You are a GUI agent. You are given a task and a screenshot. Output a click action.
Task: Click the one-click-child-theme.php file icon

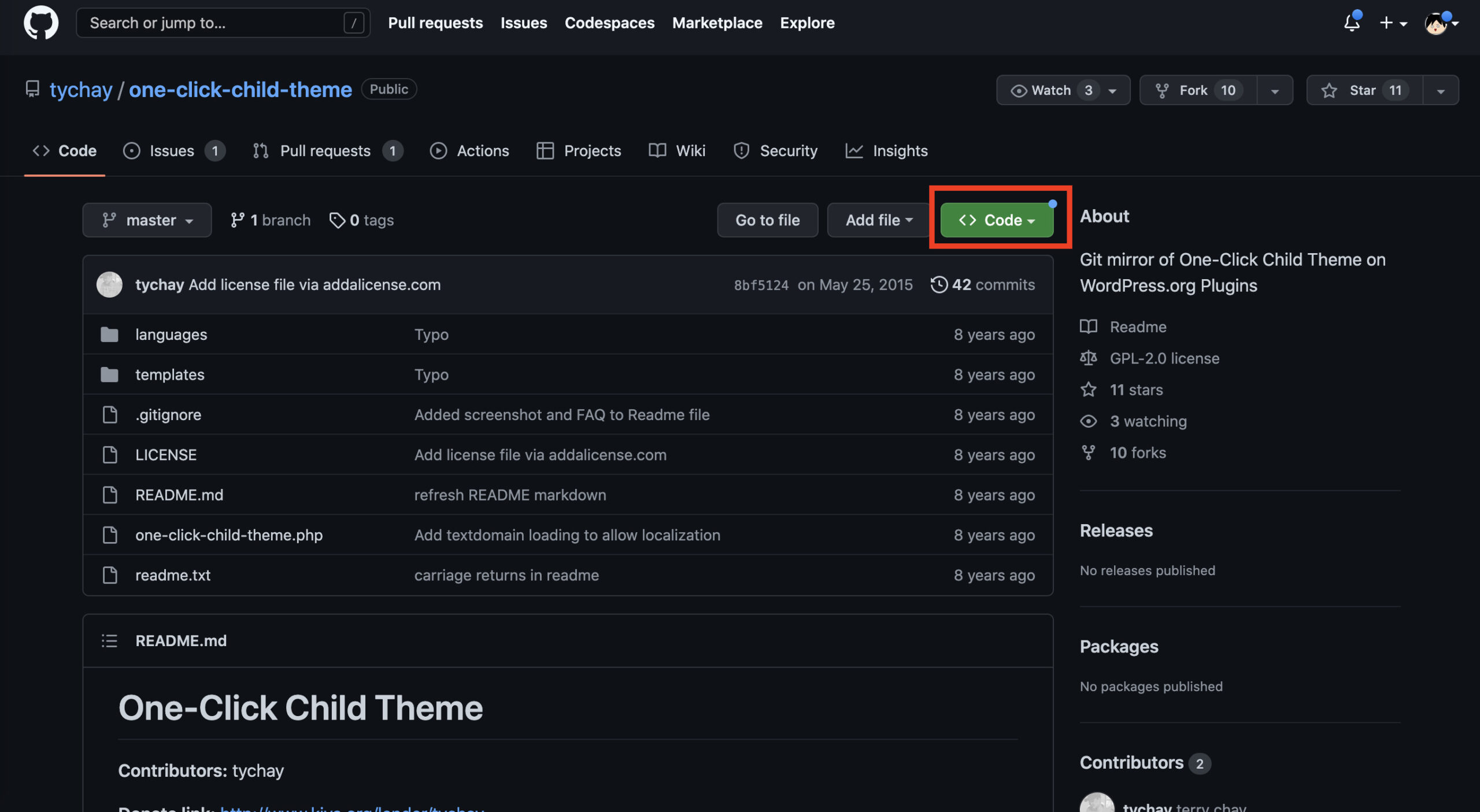(109, 535)
